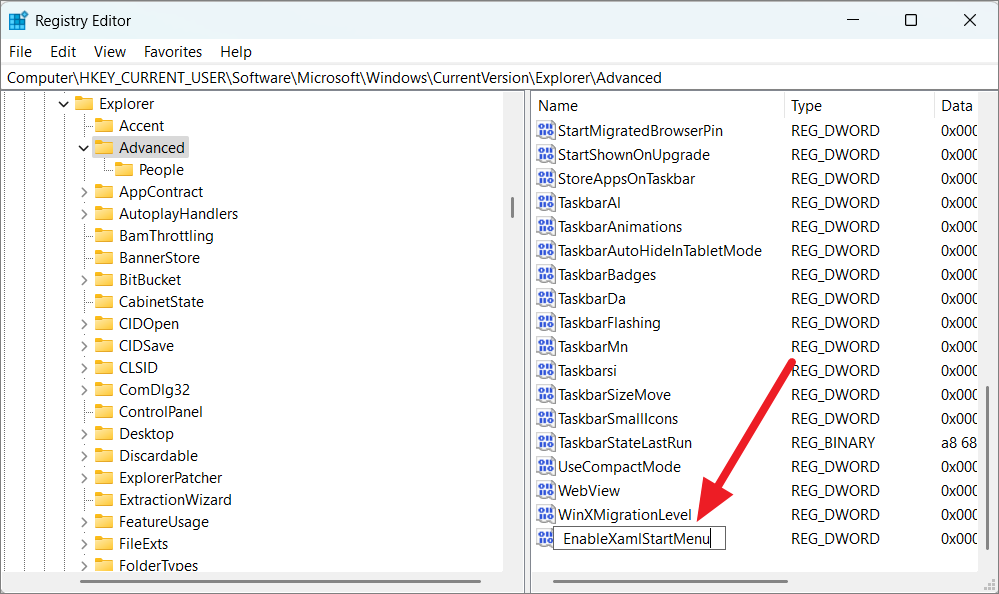The image size is (999, 594).
Task: Click the WebView value icon
Action: point(545,490)
